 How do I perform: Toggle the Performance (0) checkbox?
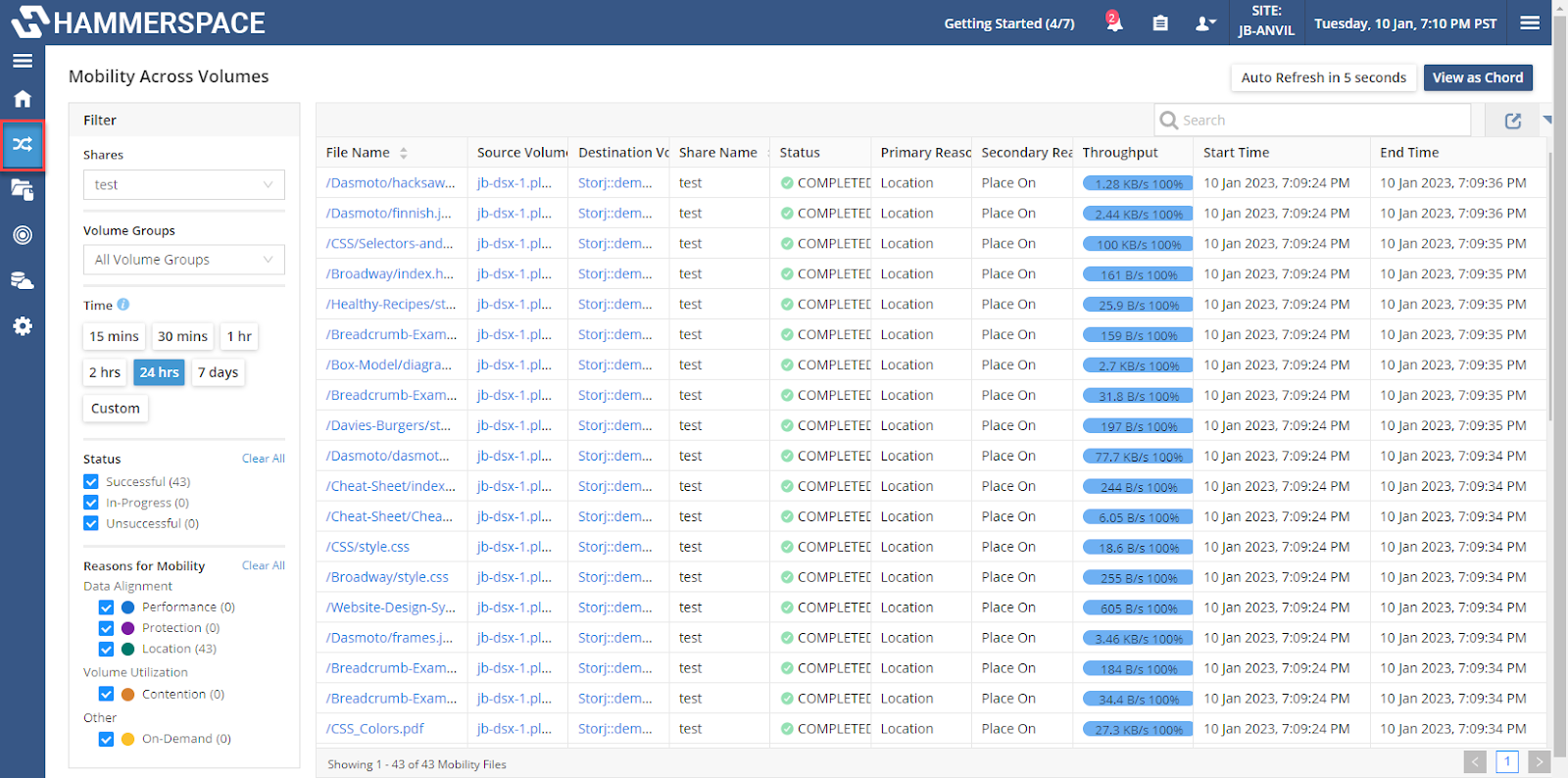[x=106, y=608]
